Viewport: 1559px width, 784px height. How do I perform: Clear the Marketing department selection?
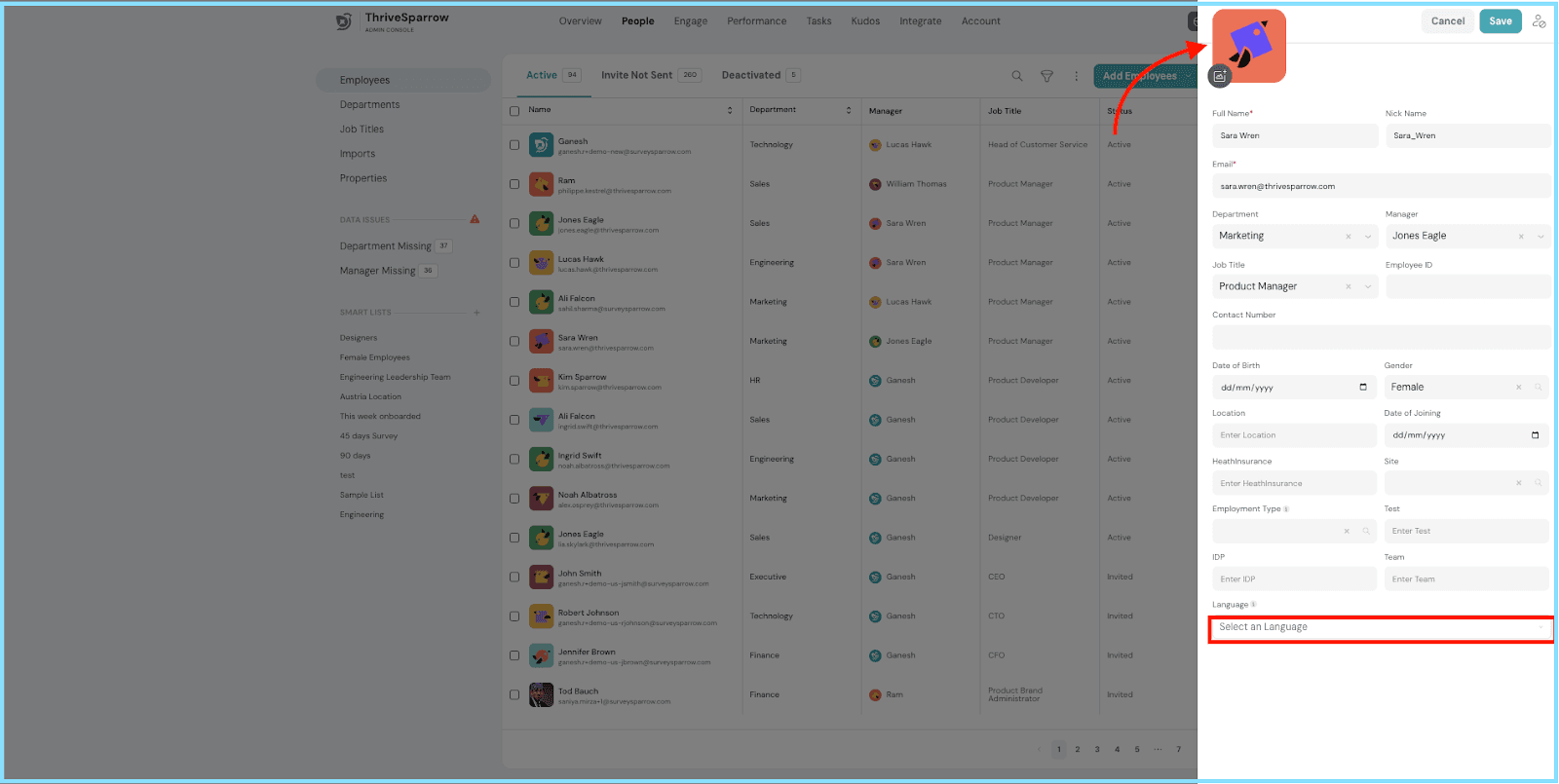click(1349, 237)
